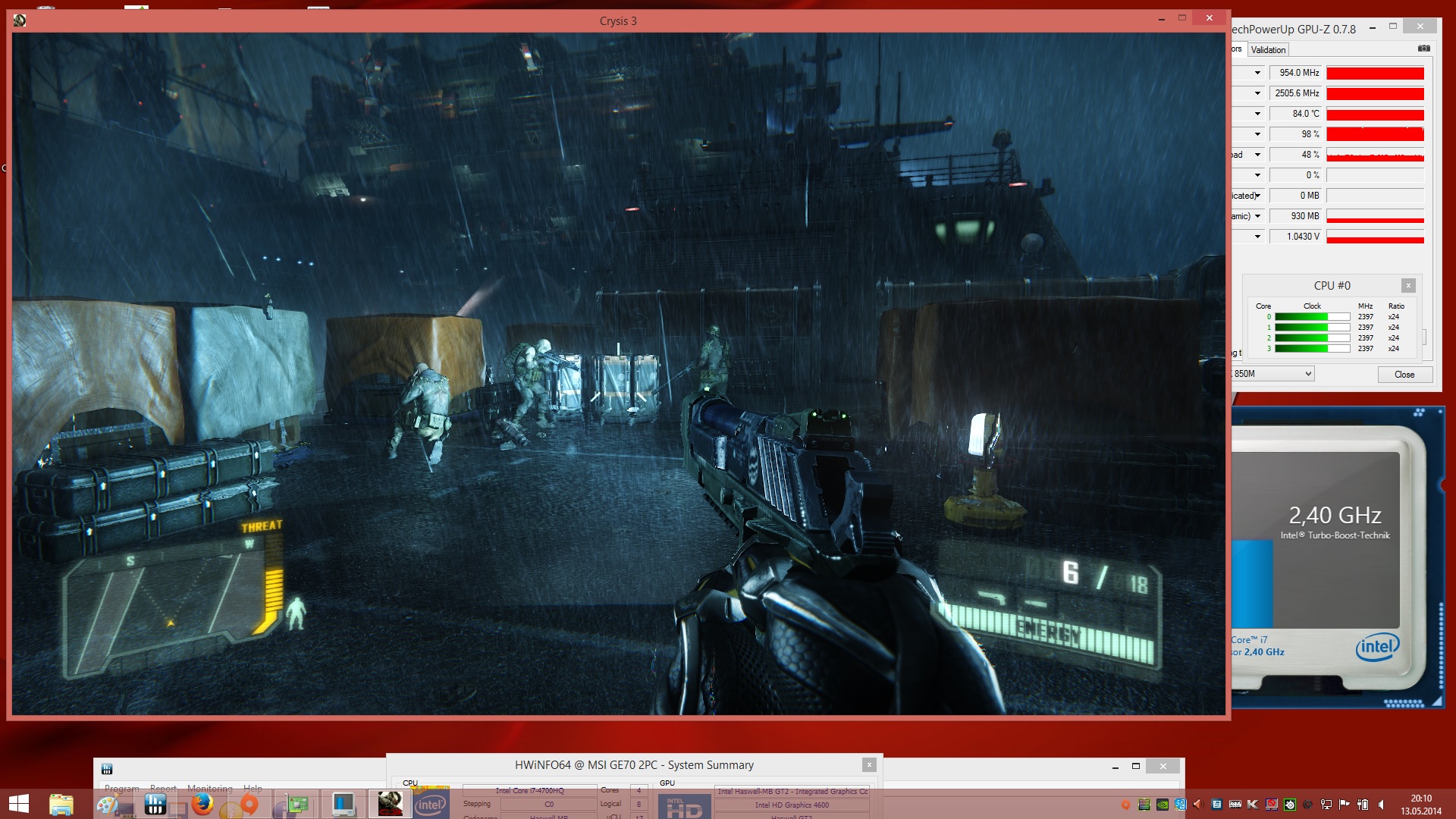Open the battery power tray icon
This screenshot has height=819, width=1456.
pyautogui.click(x=1363, y=805)
